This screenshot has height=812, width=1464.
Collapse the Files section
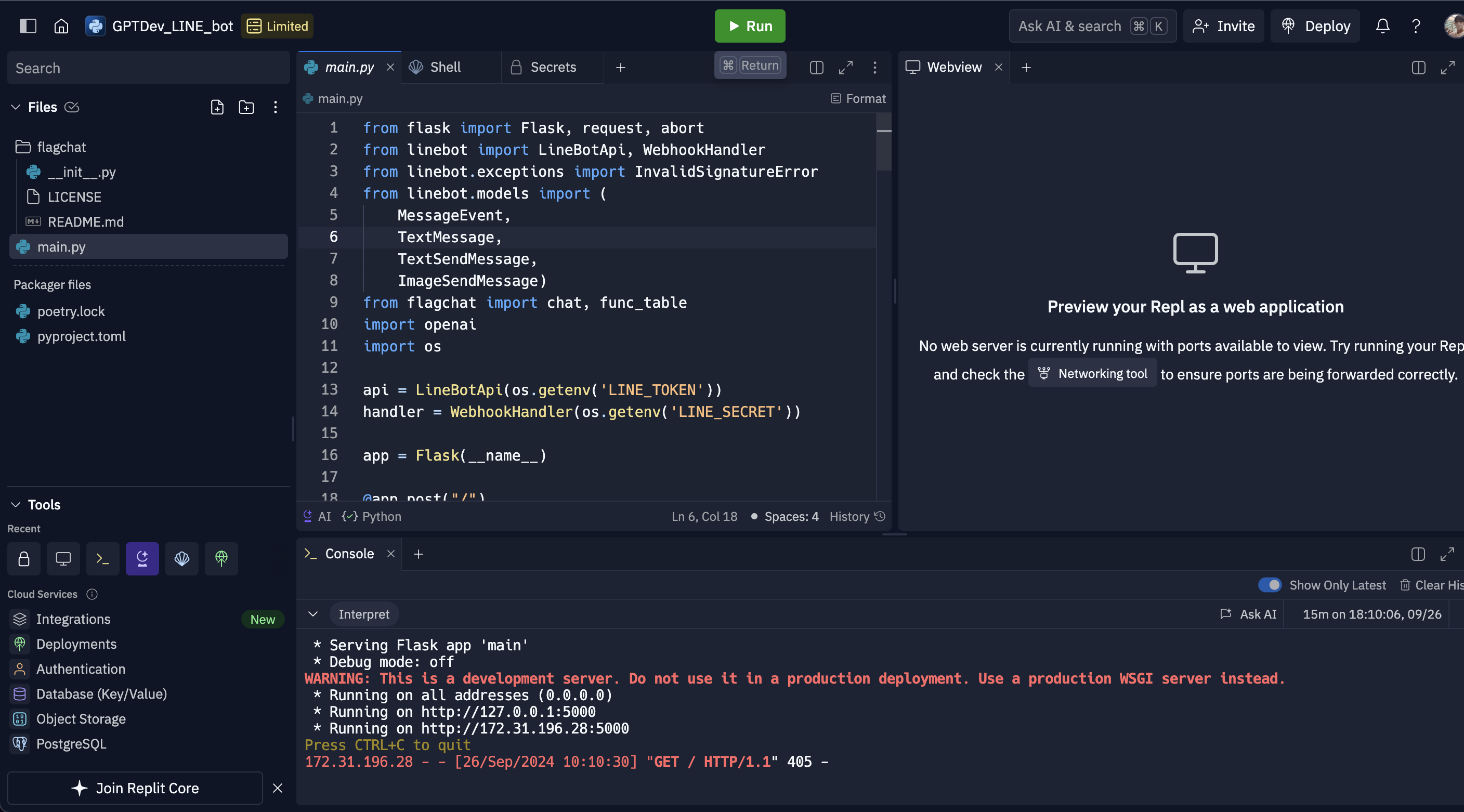coord(16,107)
